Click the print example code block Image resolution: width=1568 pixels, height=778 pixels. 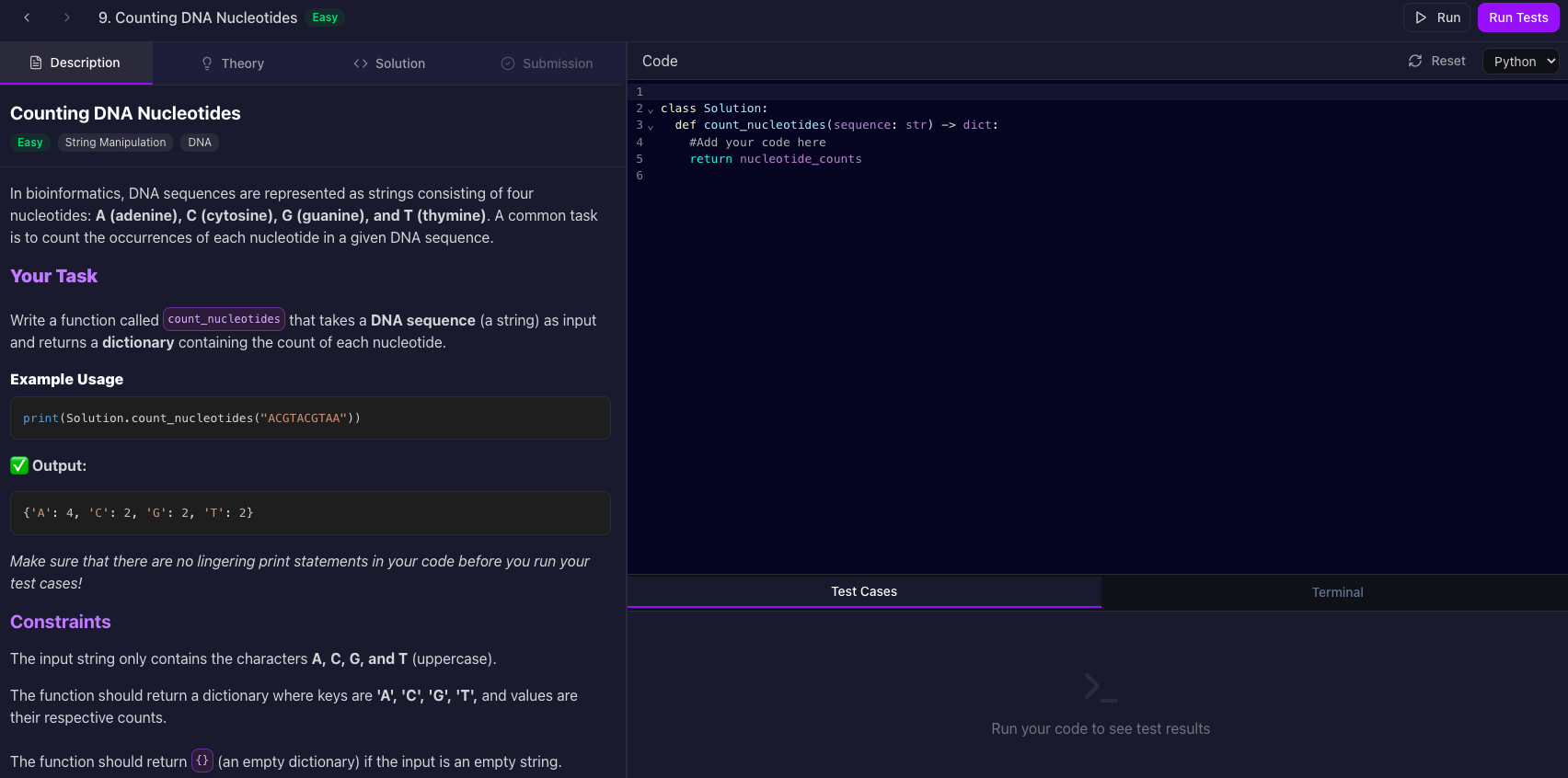[x=310, y=418]
